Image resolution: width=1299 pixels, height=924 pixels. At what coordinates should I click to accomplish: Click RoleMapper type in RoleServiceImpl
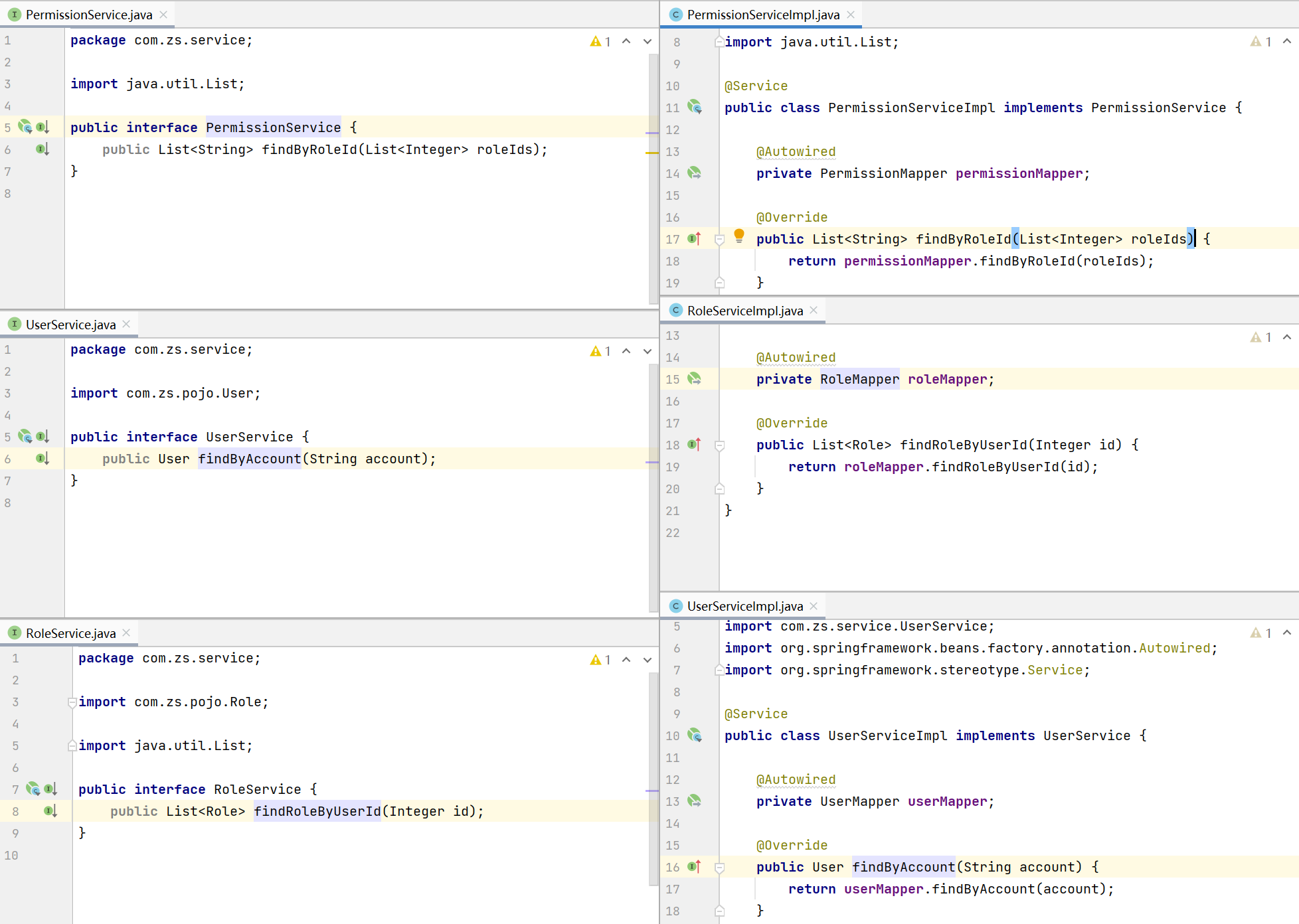click(859, 379)
